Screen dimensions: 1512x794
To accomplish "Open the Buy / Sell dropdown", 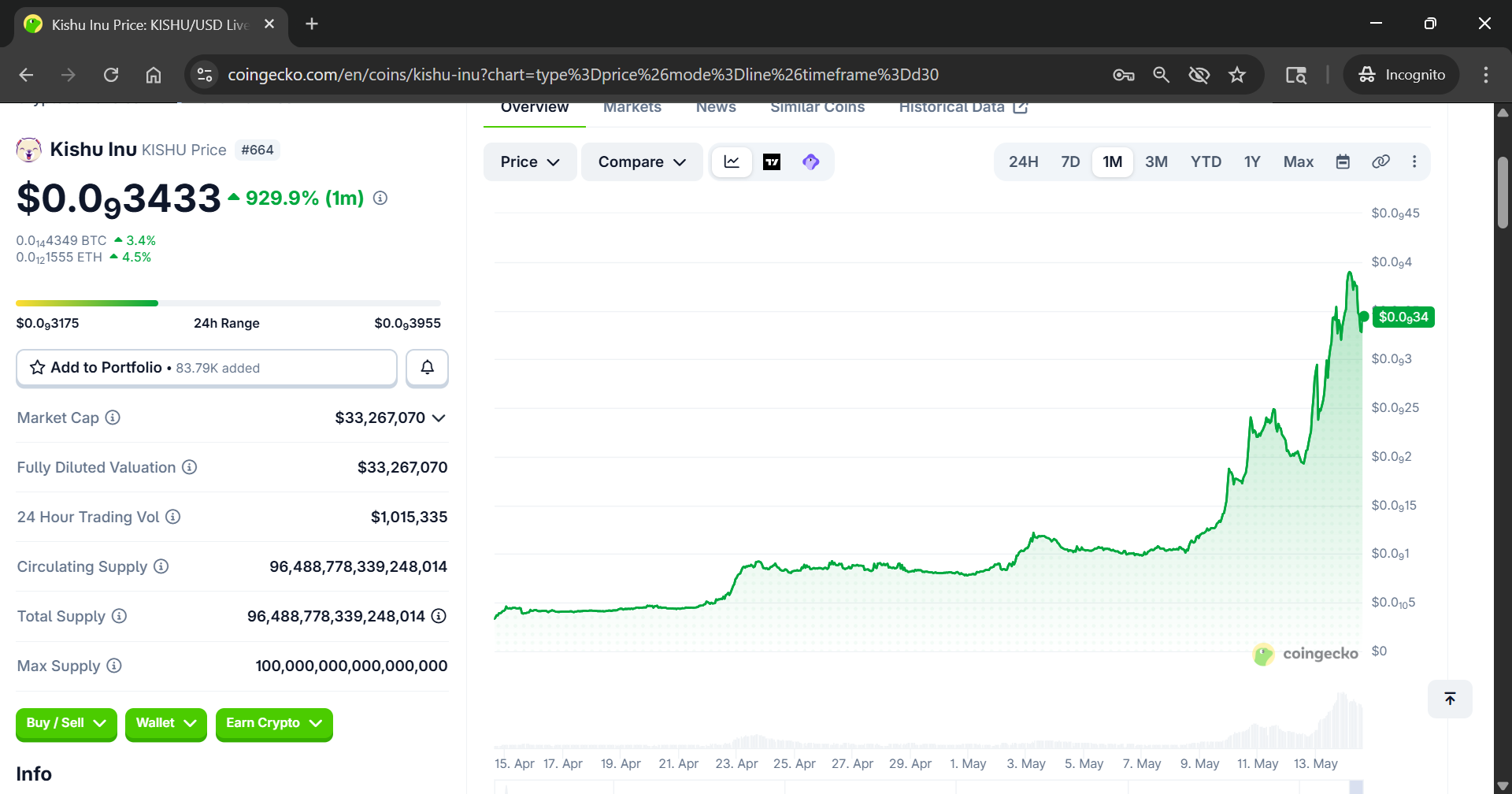I will (x=66, y=724).
